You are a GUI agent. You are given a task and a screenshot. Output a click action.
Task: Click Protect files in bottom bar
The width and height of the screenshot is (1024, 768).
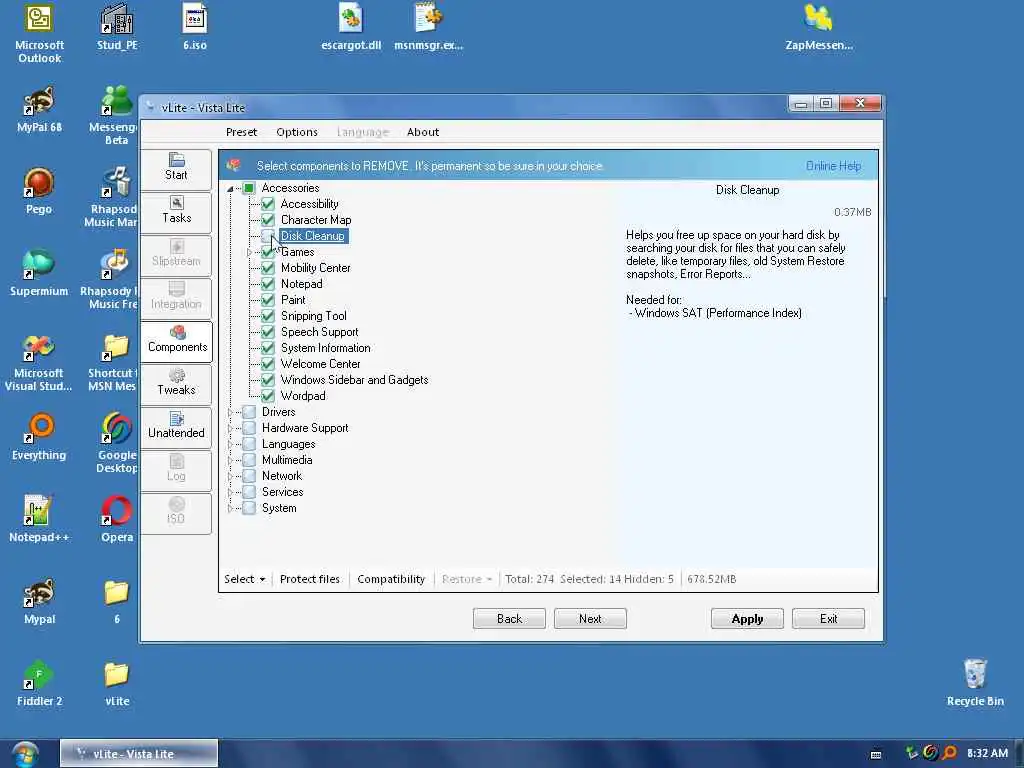click(310, 579)
